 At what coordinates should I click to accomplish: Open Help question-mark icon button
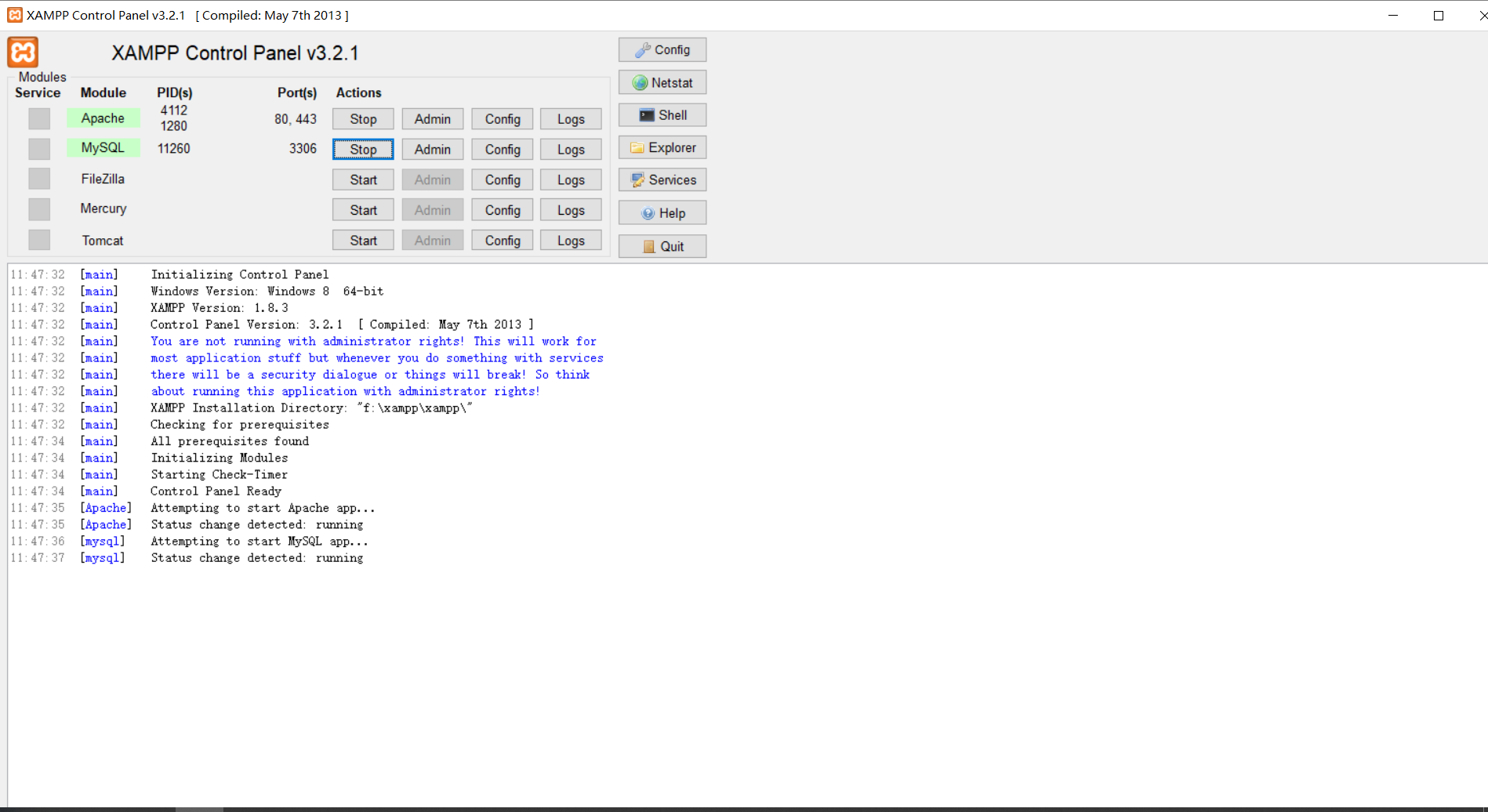tap(662, 213)
